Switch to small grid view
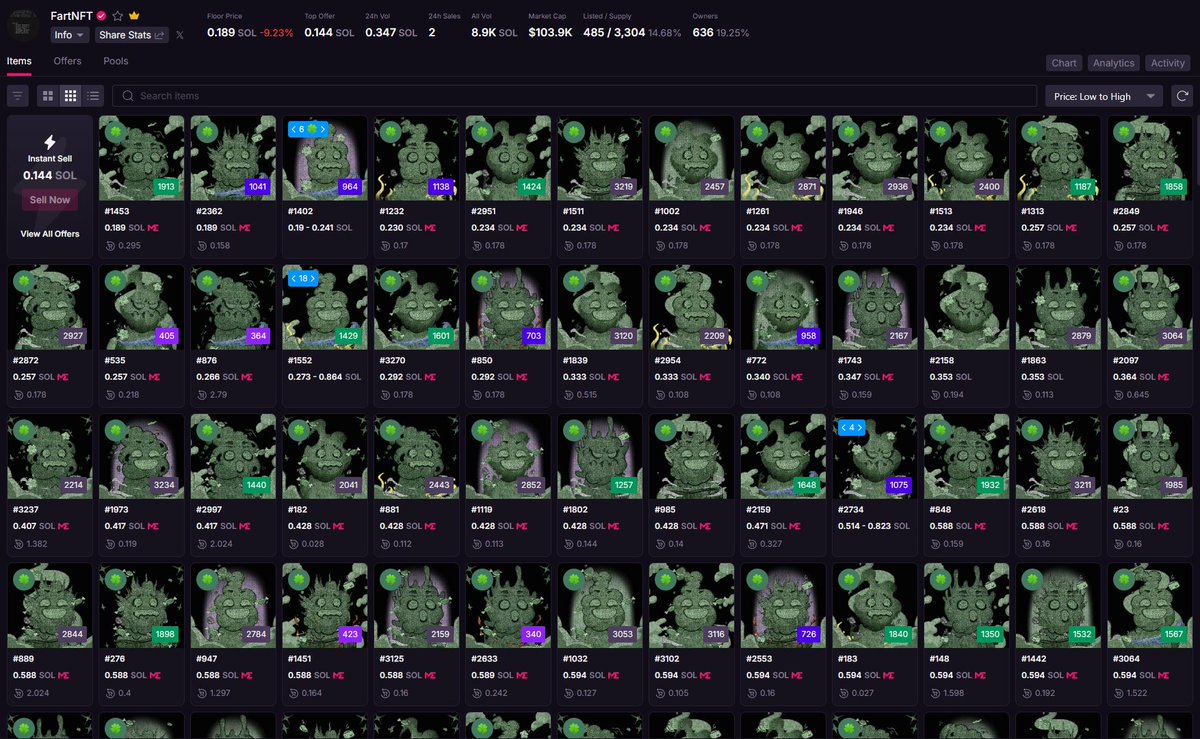Screen dimensions: 1200x739 70,96
